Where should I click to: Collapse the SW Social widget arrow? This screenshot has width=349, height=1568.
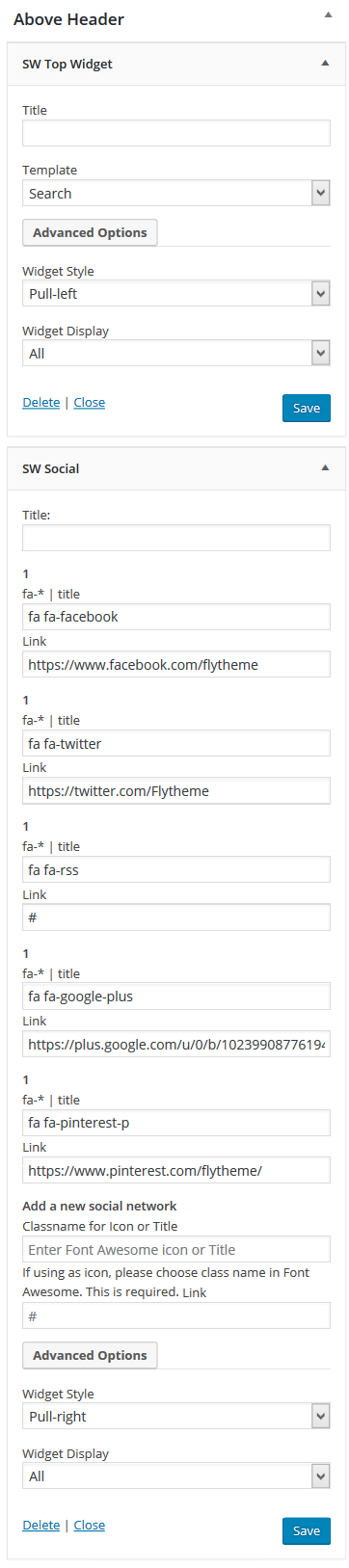(x=324, y=468)
